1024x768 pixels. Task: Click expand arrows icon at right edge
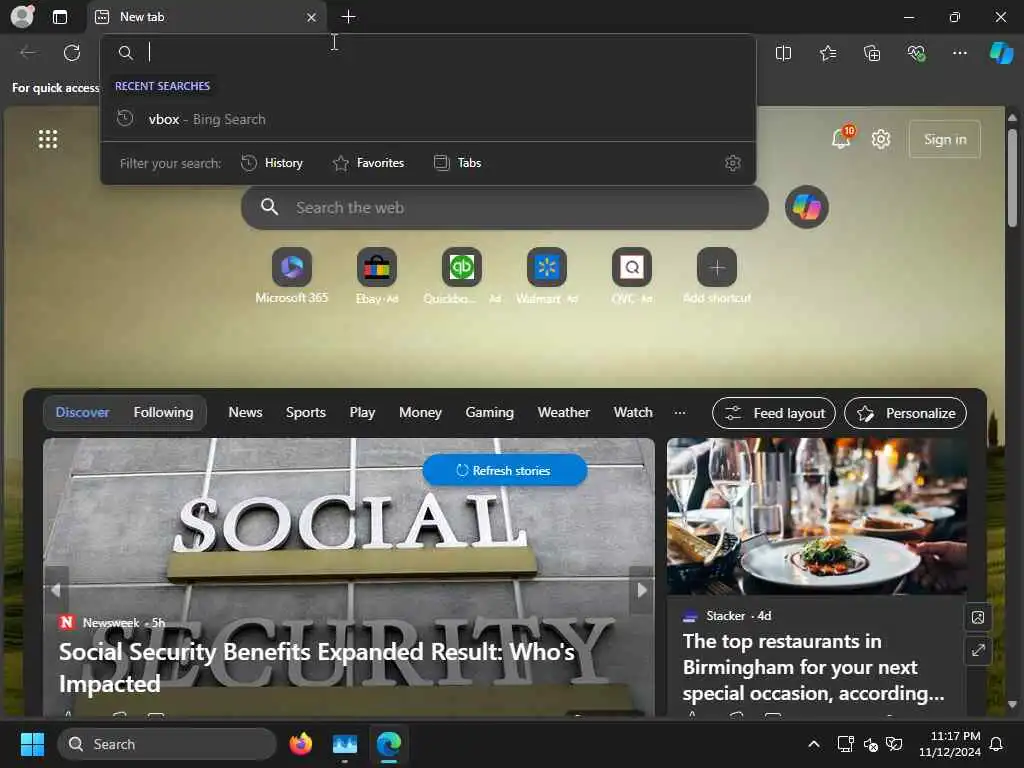click(978, 650)
